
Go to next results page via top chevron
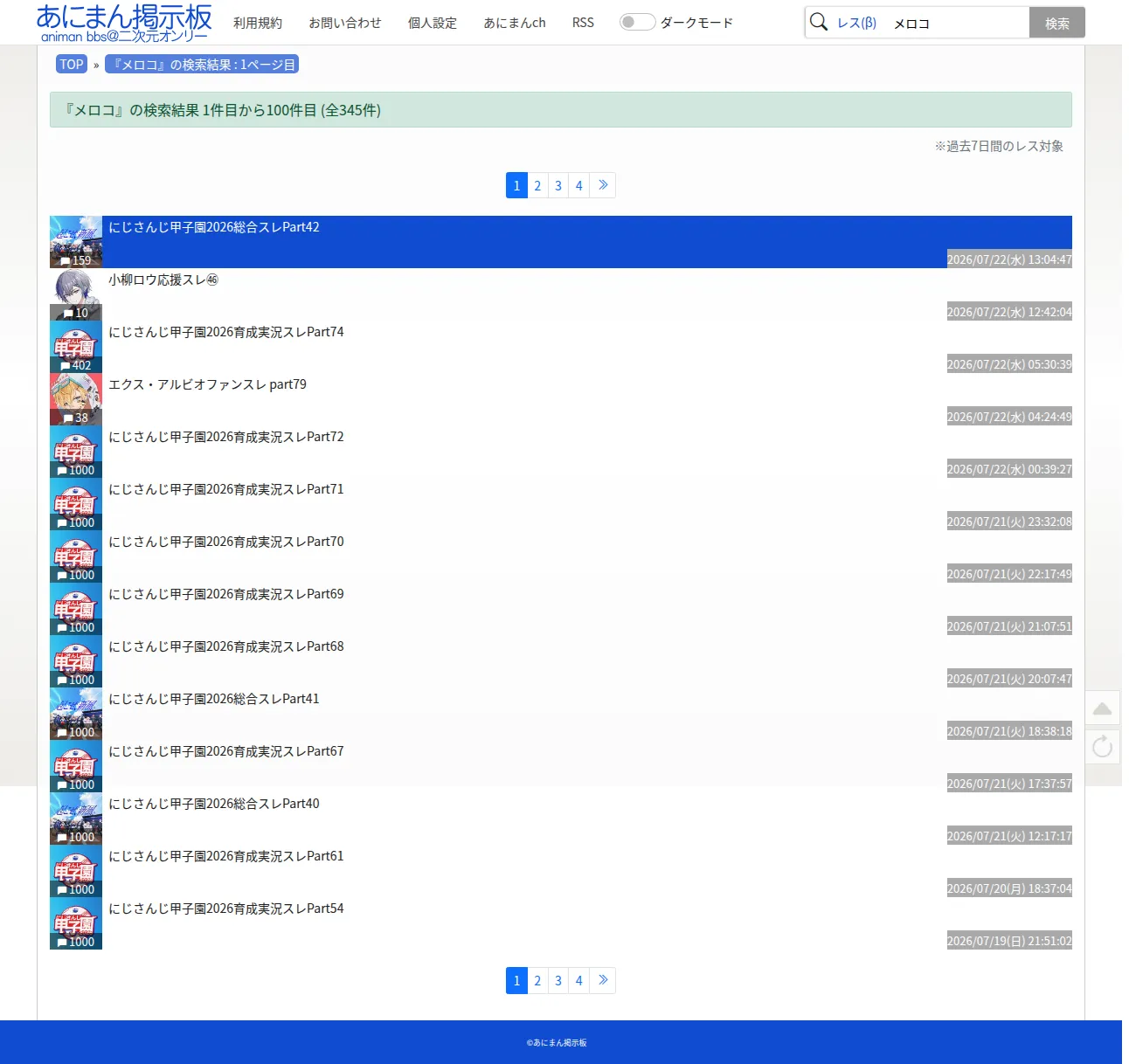[603, 185]
